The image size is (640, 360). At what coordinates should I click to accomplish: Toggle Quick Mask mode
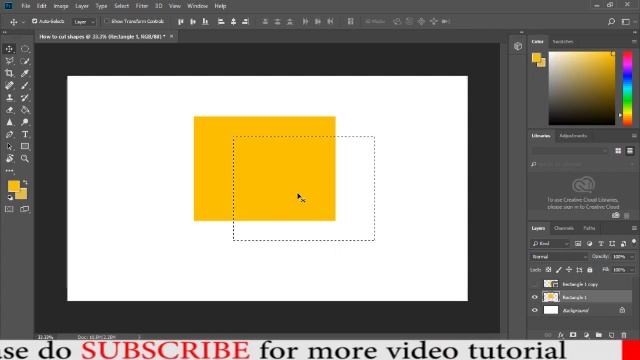[9, 209]
